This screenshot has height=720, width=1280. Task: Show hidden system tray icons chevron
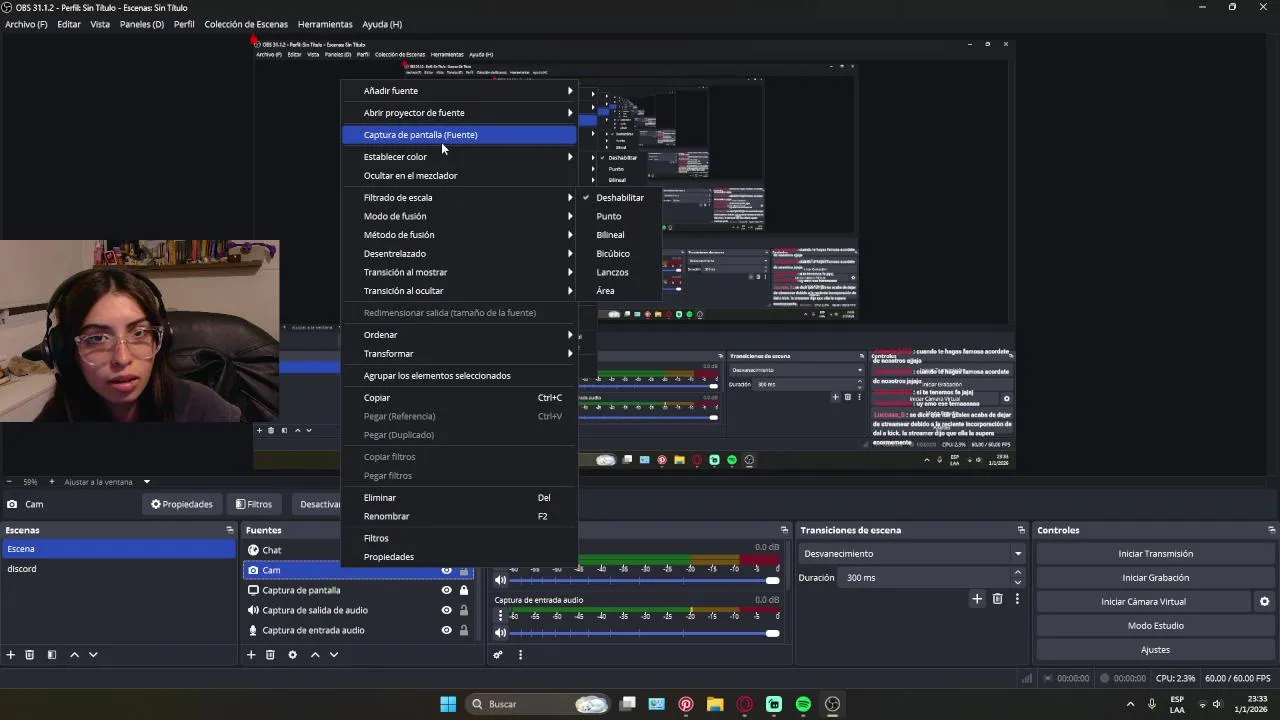[x=1130, y=704]
